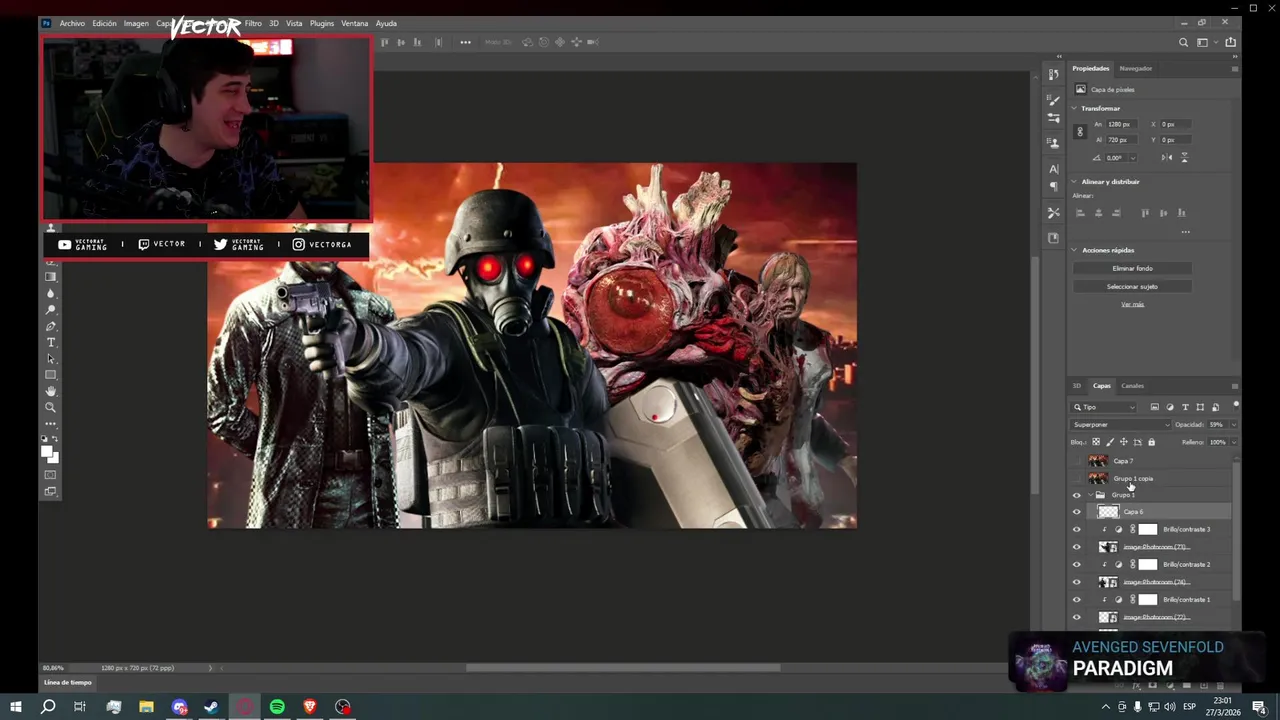Open the Character panel icon

point(1054,169)
